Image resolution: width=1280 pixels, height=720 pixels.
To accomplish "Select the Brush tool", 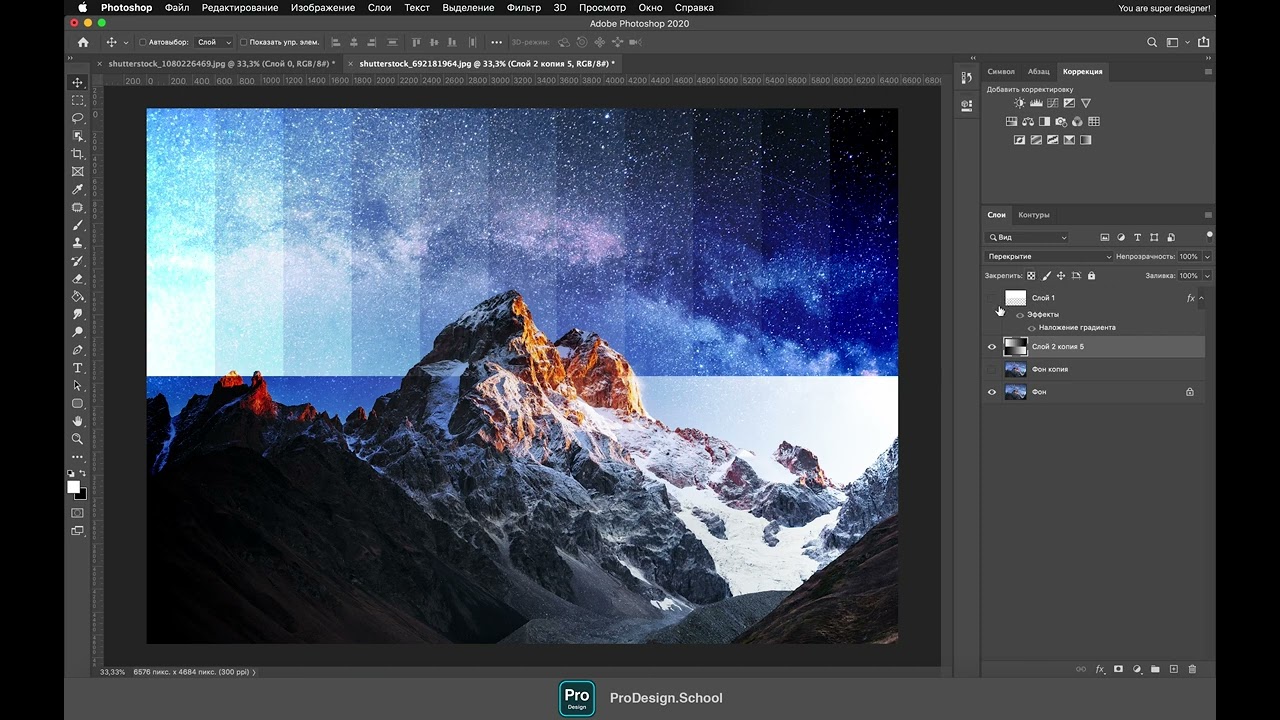I will pos(78,225).
